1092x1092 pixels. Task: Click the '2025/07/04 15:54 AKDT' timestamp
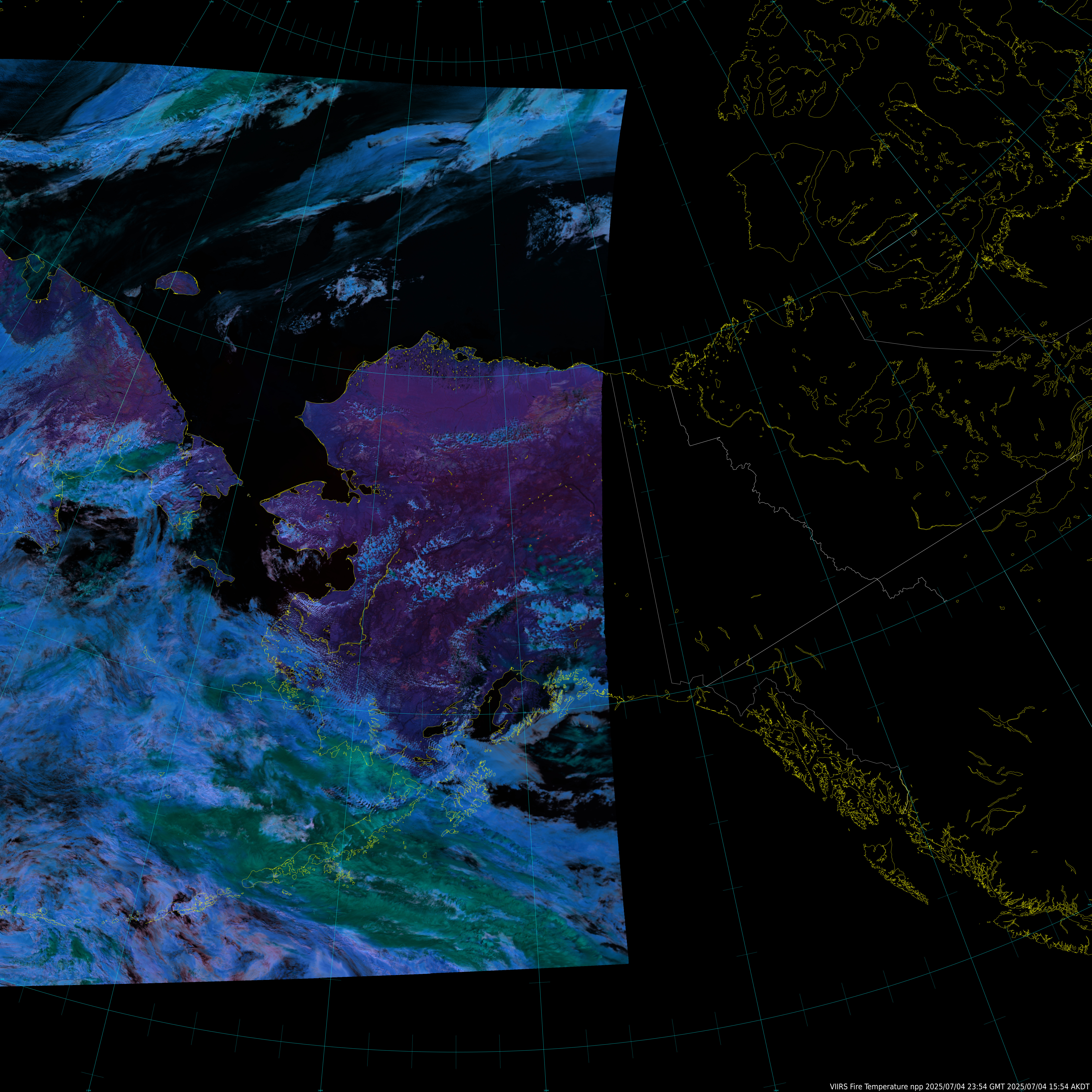1049,1087
